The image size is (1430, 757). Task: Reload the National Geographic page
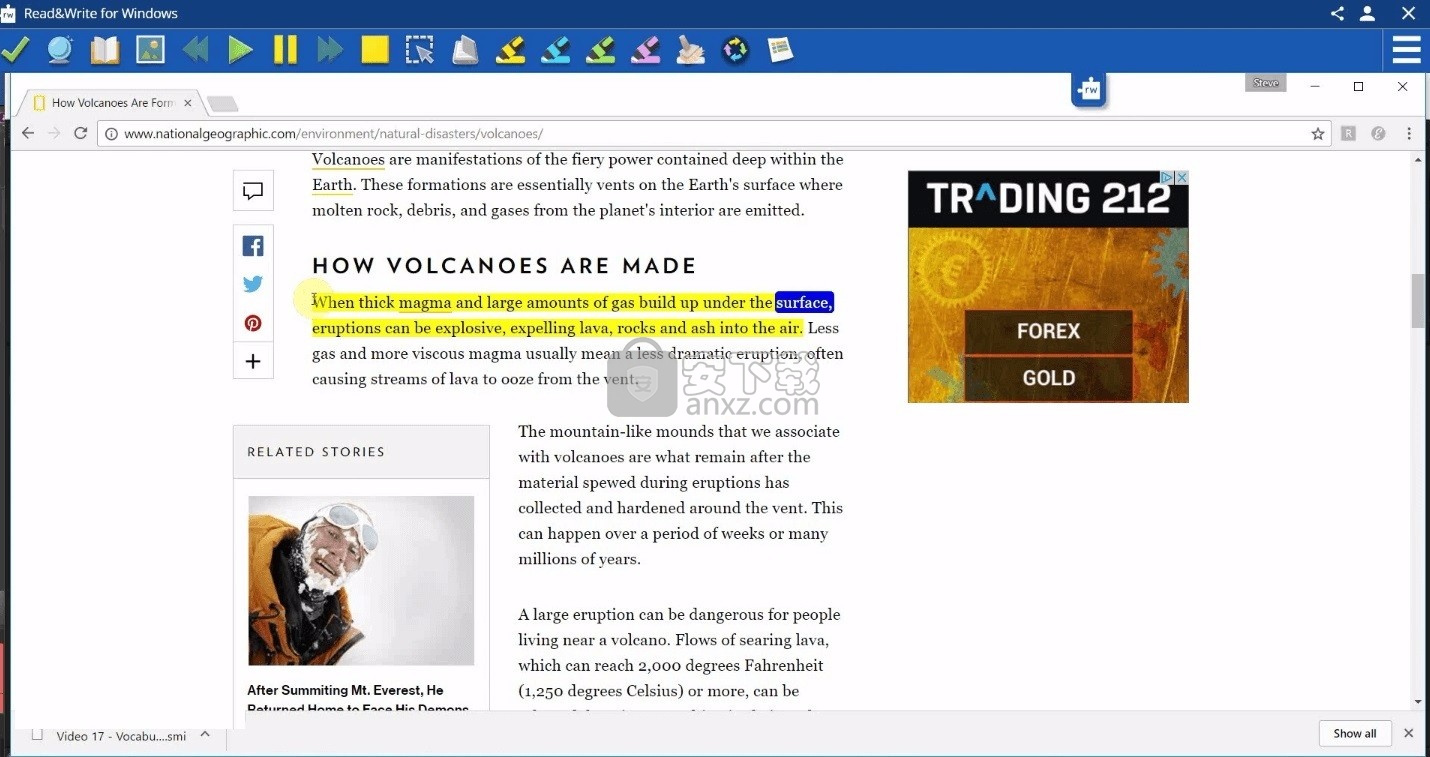pyautogui.click(x=81, y=133)
